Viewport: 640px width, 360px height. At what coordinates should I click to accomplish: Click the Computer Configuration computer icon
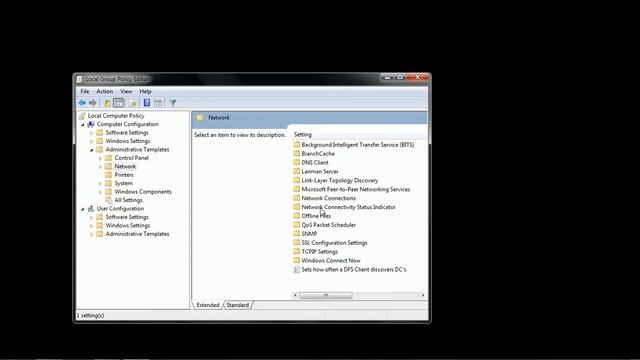91,124
